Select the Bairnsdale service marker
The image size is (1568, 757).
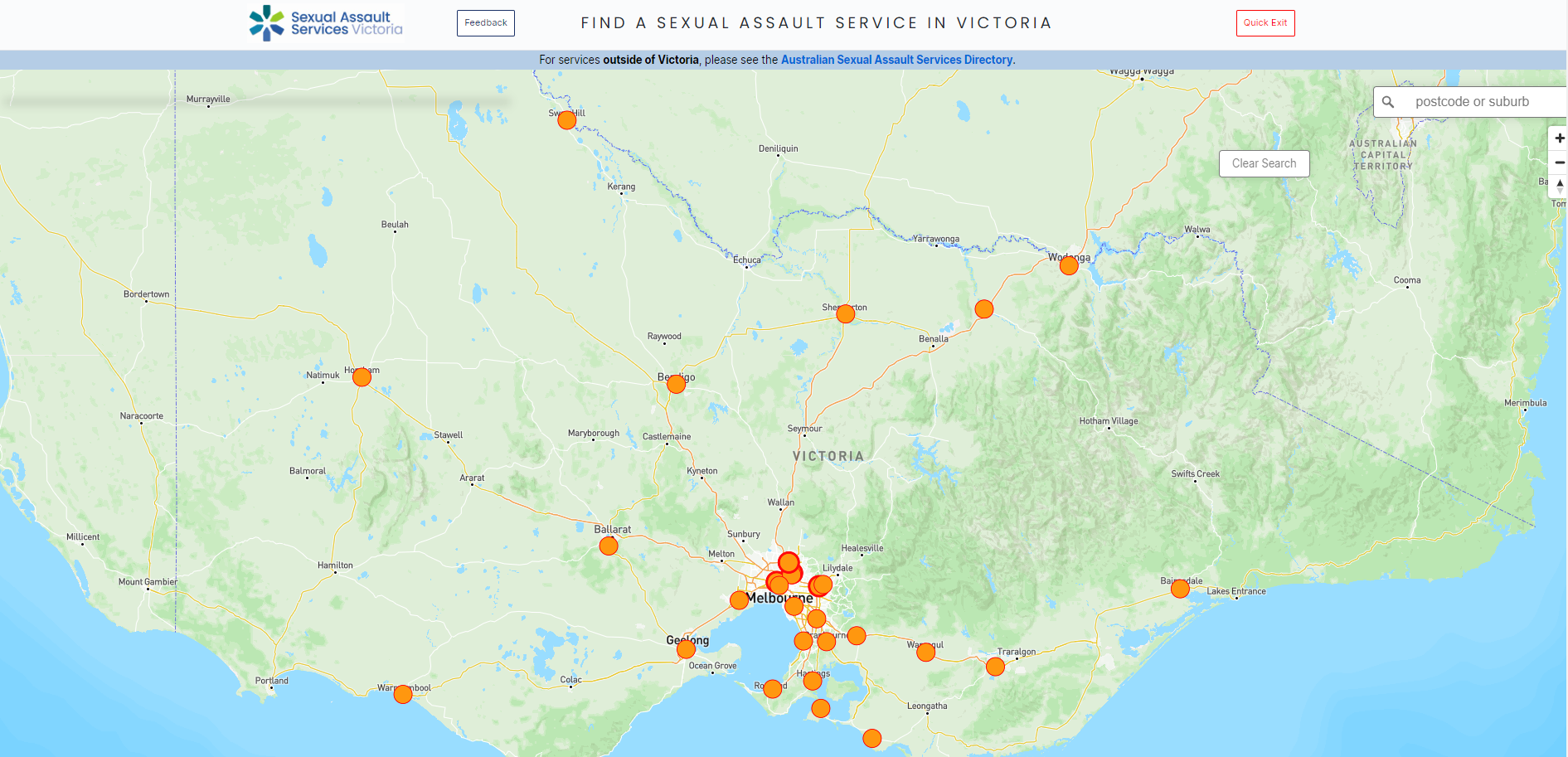1180,589
